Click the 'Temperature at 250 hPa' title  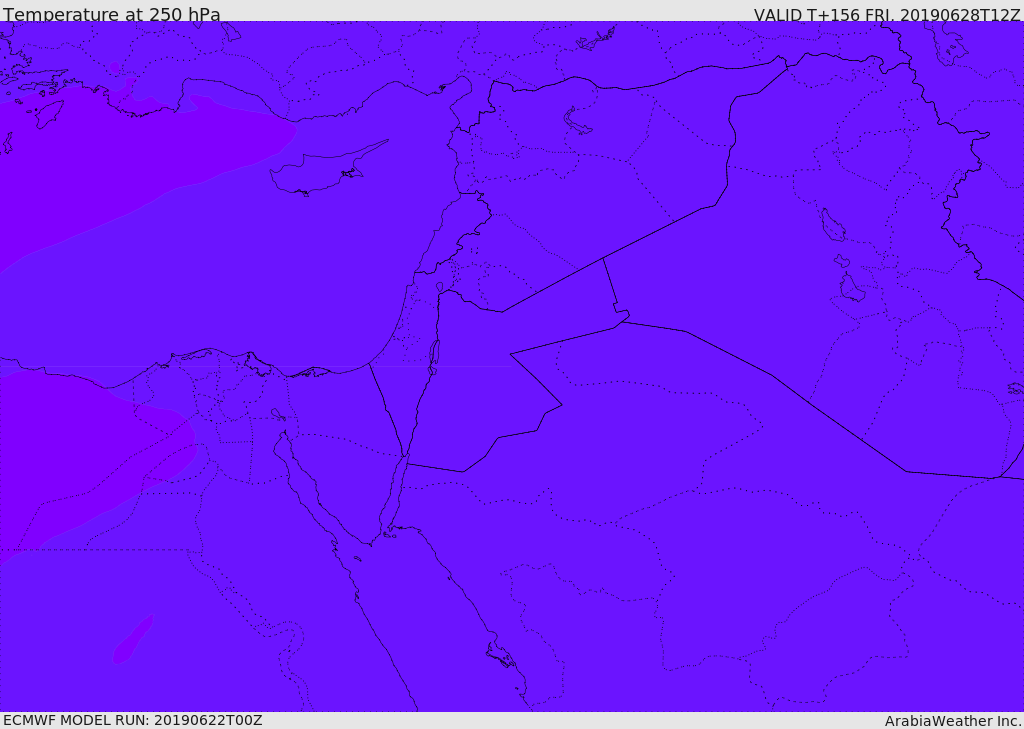112,14
